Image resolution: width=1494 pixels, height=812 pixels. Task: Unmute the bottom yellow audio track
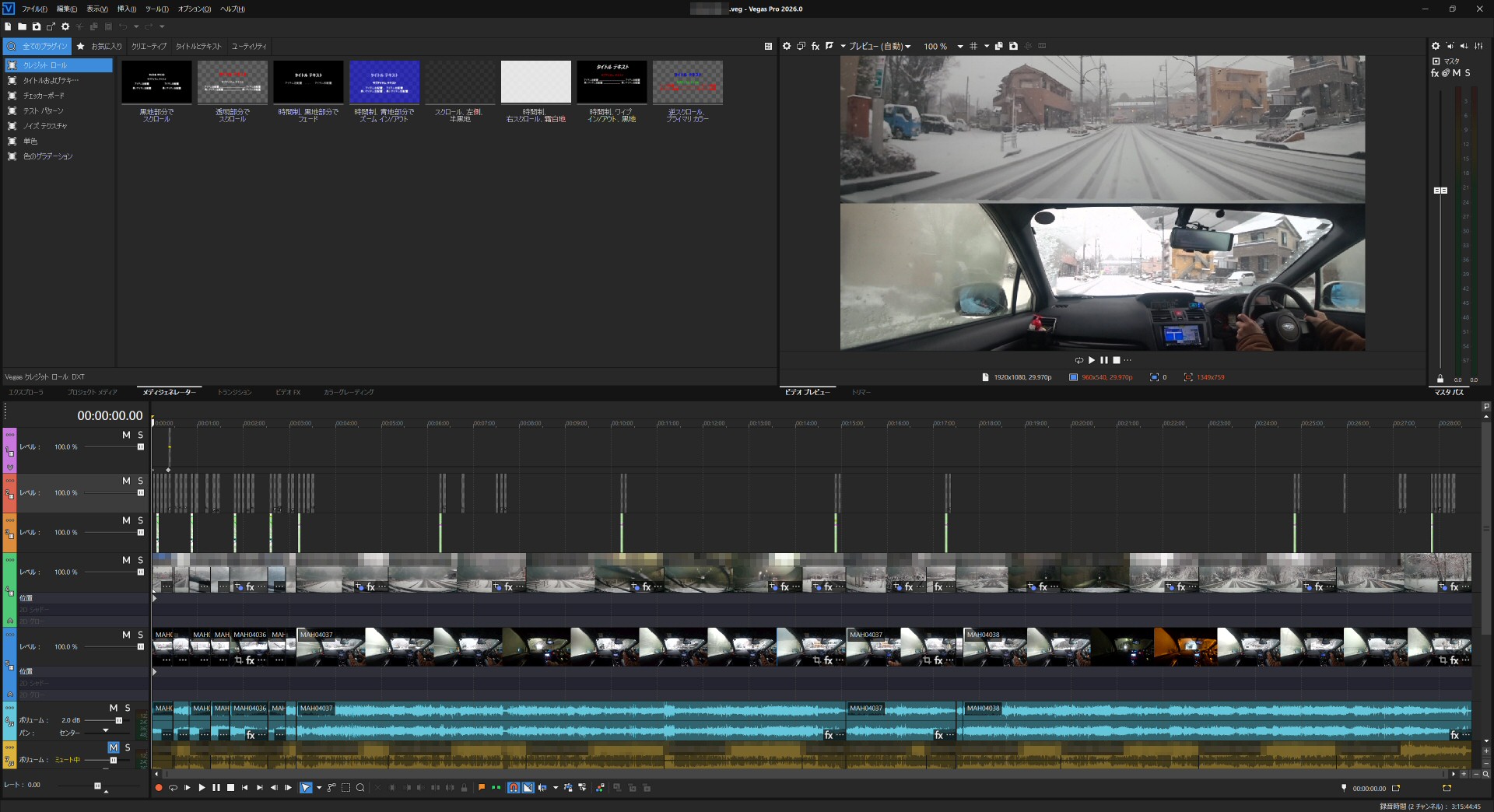pos(114,747)
